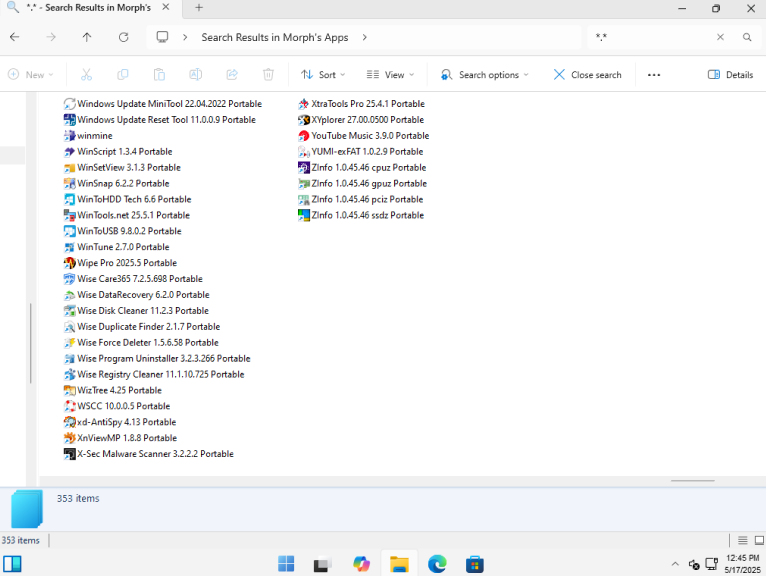766x576 pixels.
Task: Switch to large thumbnails view in status bar
Action: [x=759, y=540]
